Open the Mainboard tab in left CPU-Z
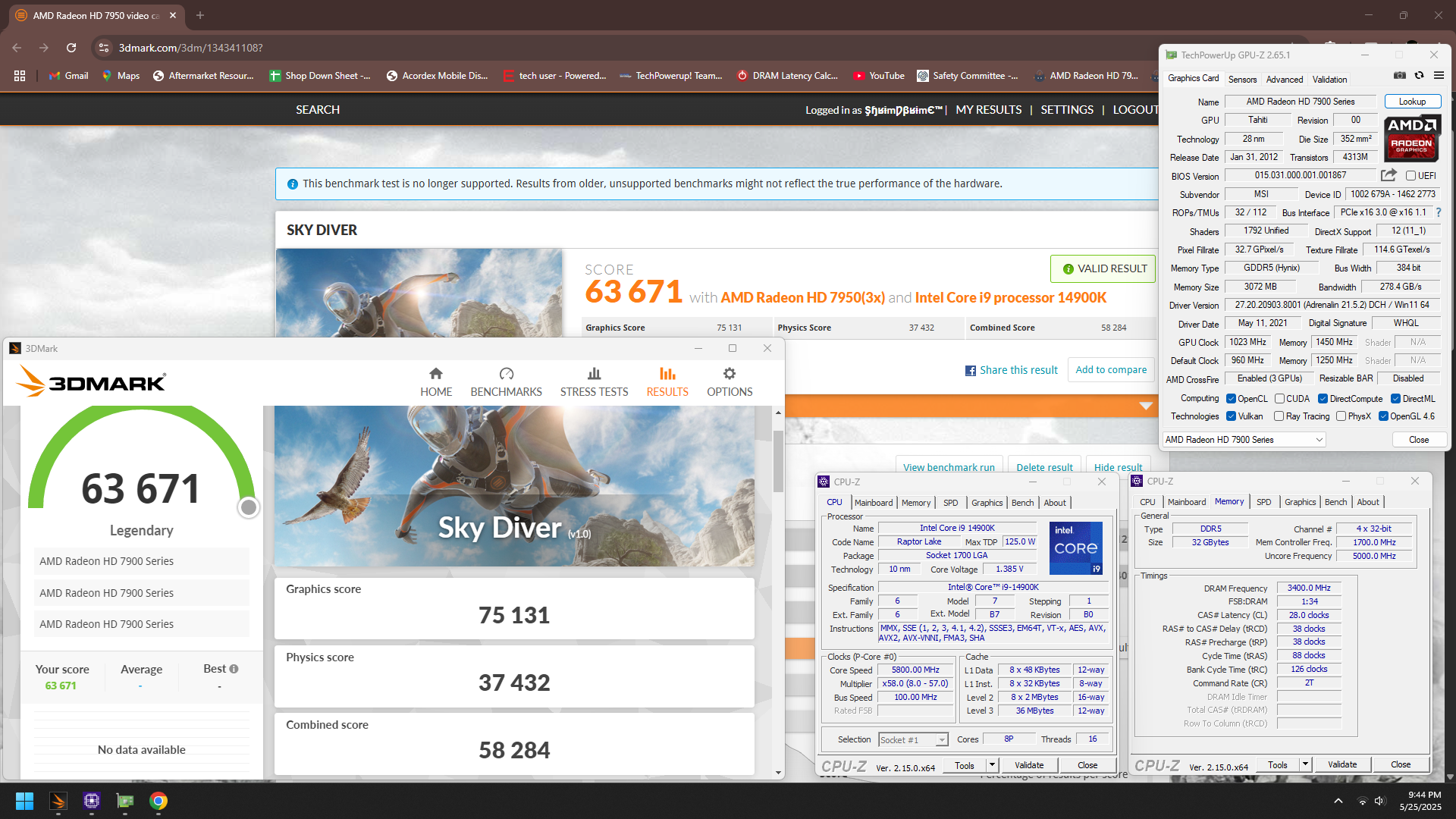The height and width of the screenshot is (819, 1456). click(874, 503)
